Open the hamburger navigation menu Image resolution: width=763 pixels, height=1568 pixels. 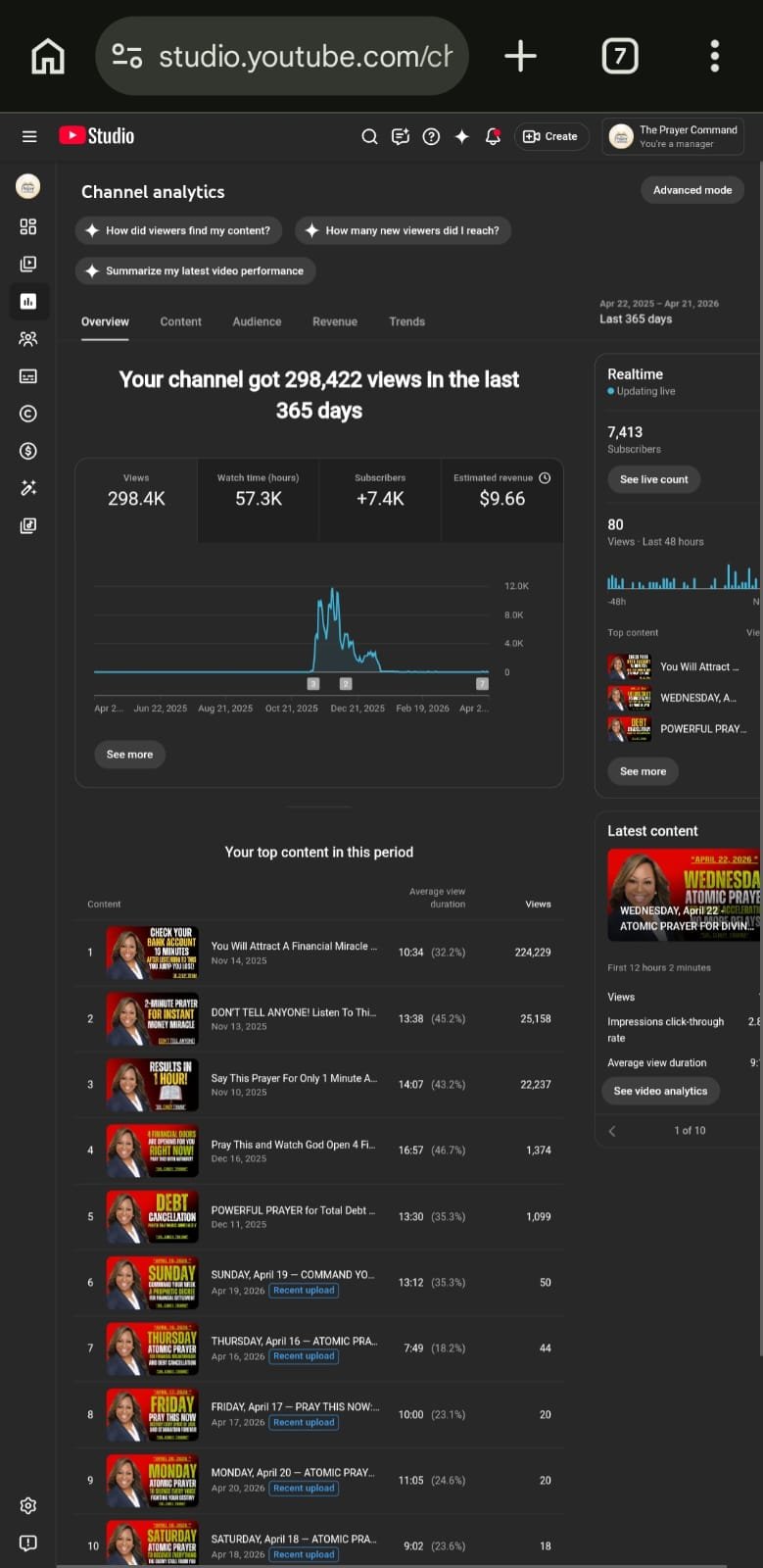pyautogui.click(x=29, y=136)
